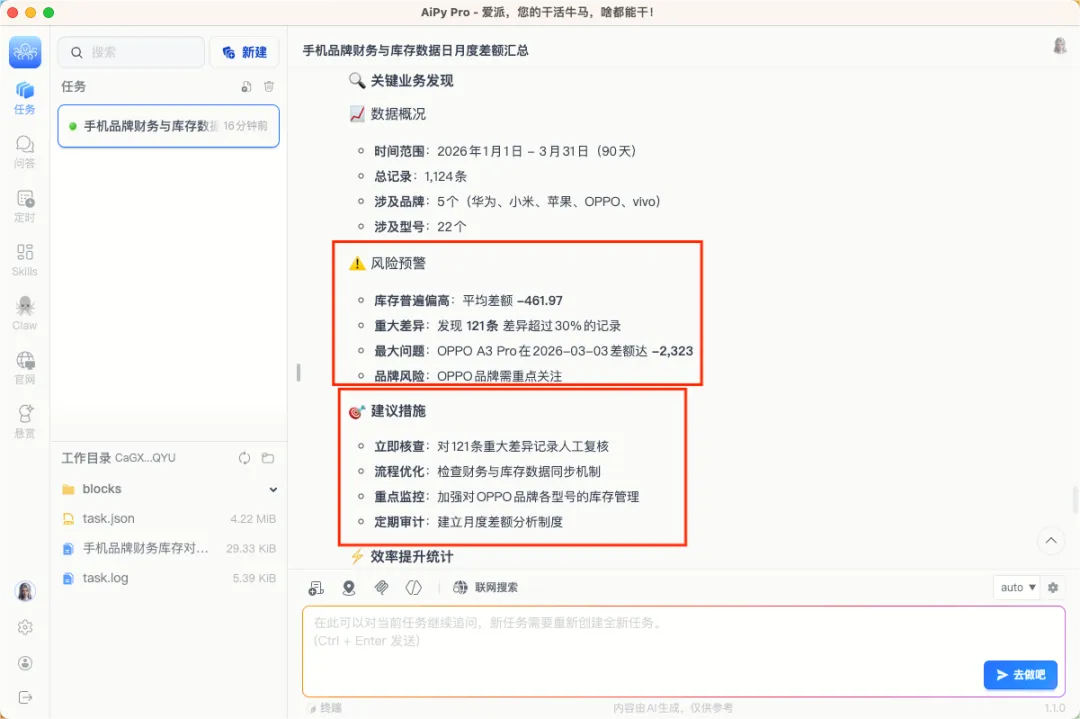Open the auto model dropdown

[1017, 587]
